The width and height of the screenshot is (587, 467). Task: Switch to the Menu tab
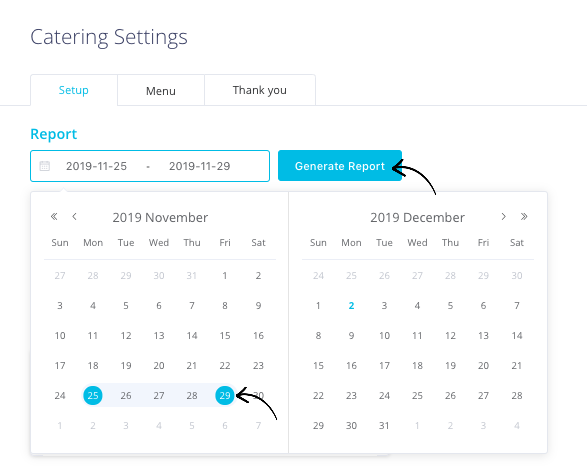[161, 91]
